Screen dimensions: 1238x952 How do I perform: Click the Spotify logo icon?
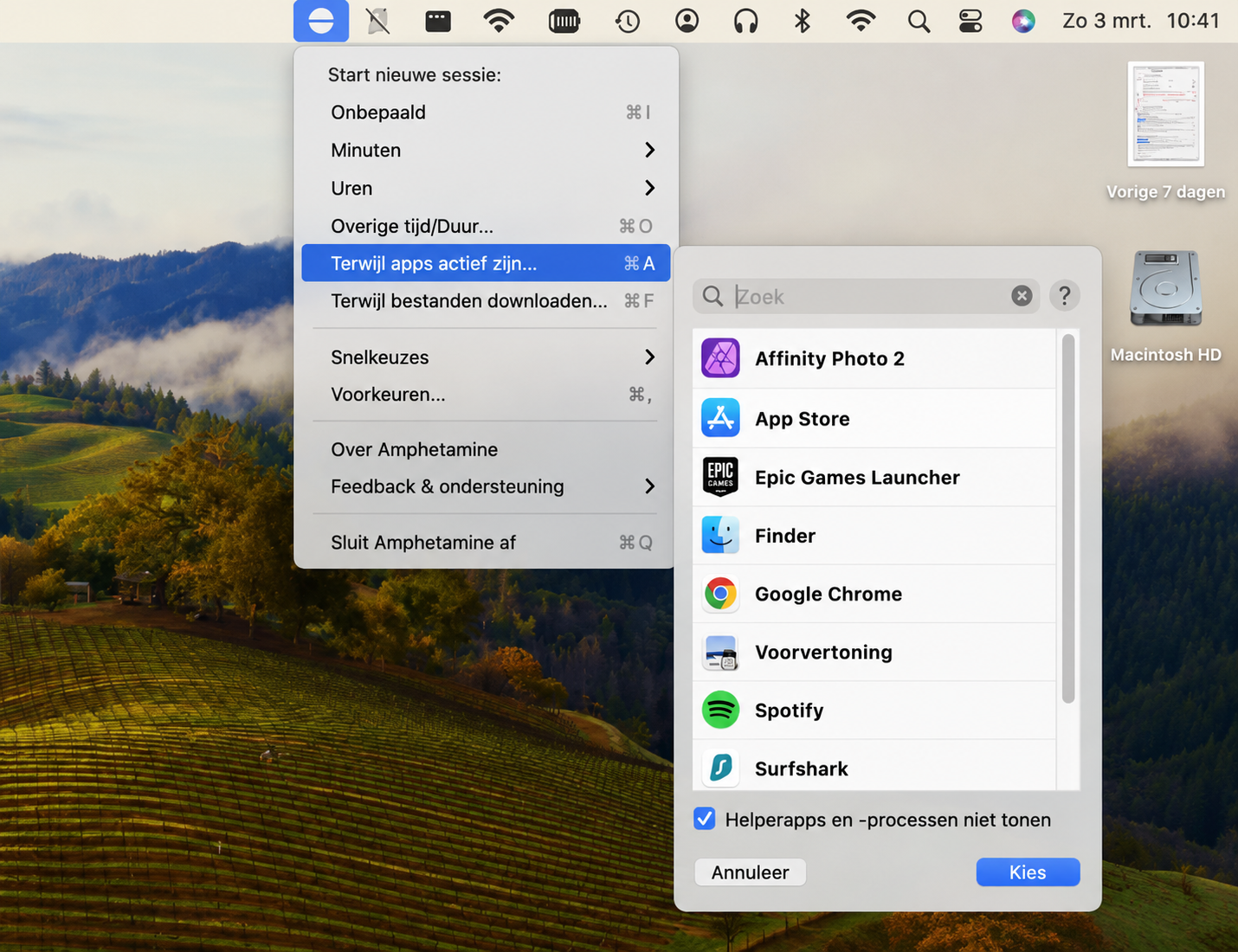point(720,711)
